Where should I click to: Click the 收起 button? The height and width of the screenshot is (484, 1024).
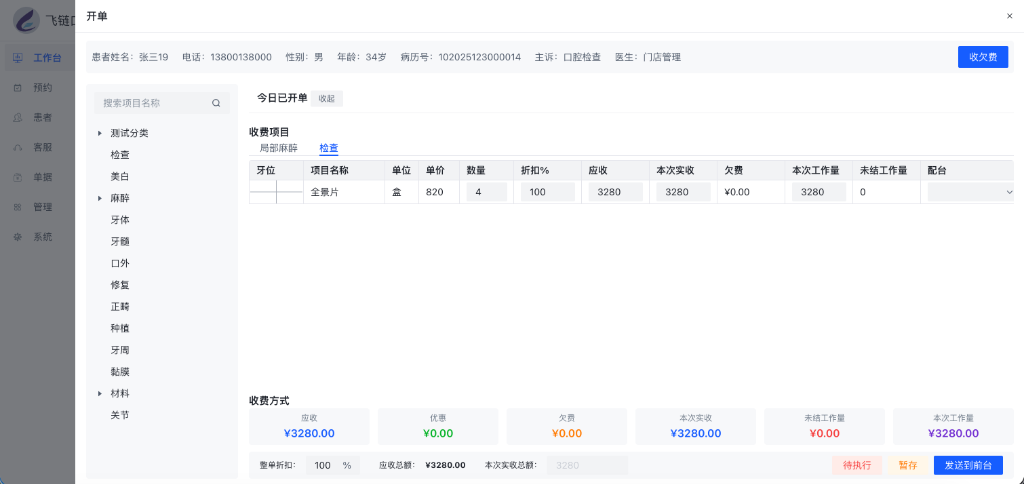[x=327, y=99]
